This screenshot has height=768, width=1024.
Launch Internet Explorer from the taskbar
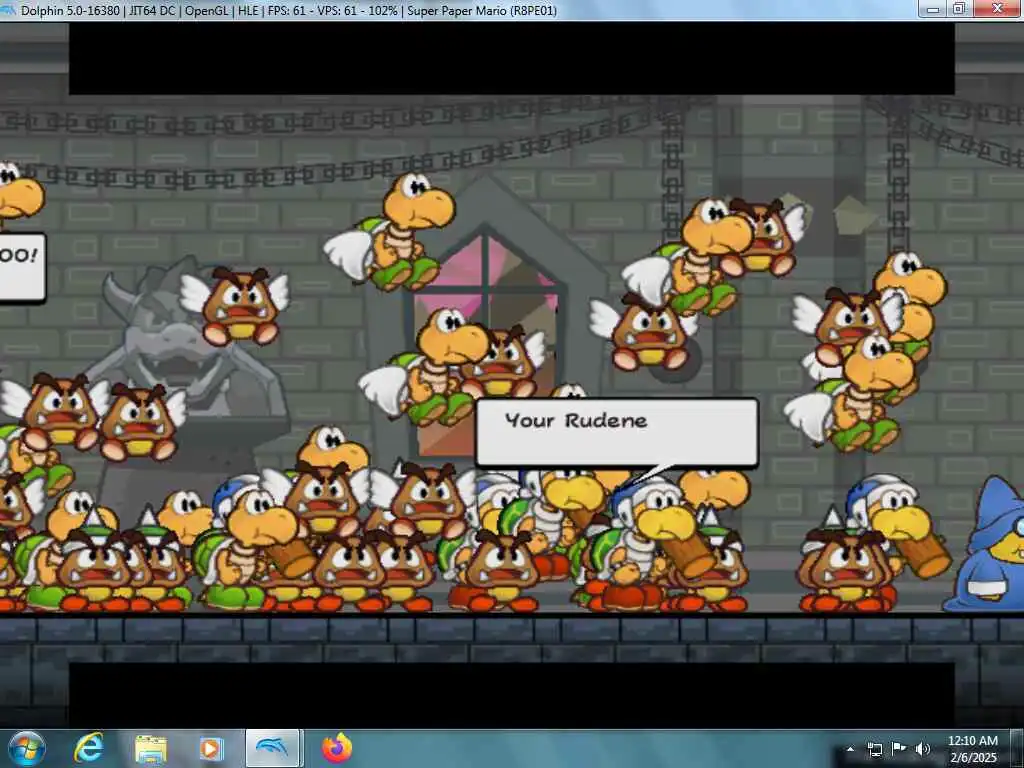click(x=88, y=748)
